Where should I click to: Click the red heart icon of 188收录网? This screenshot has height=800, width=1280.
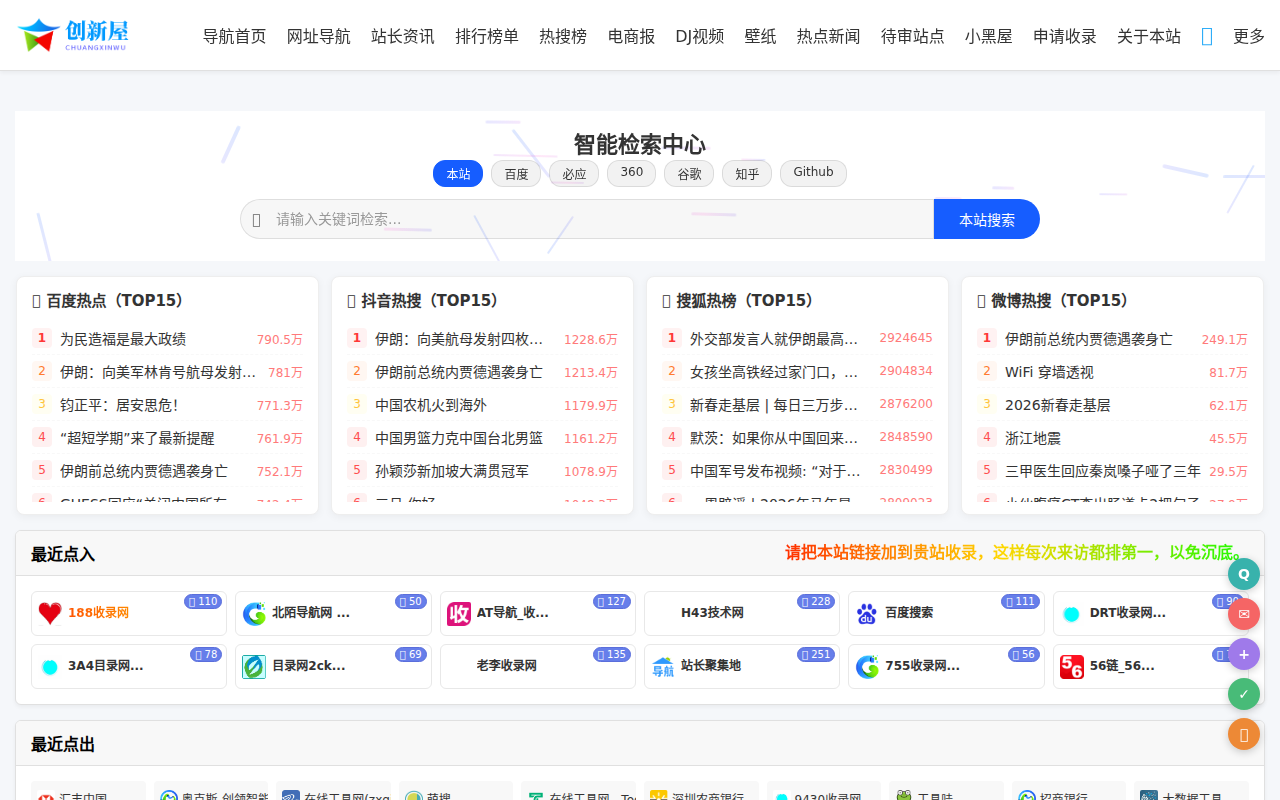pos(50,613)
